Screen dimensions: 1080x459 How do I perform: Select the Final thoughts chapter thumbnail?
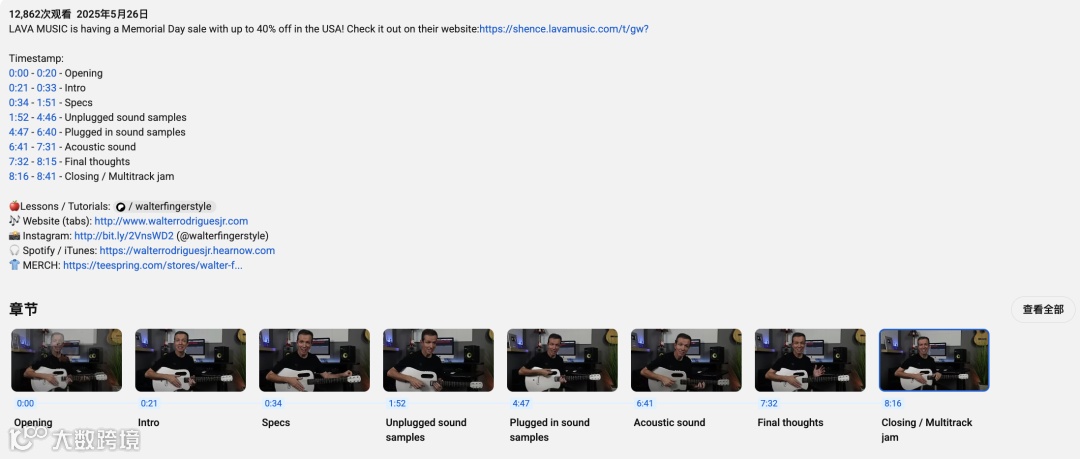[810, 360]
